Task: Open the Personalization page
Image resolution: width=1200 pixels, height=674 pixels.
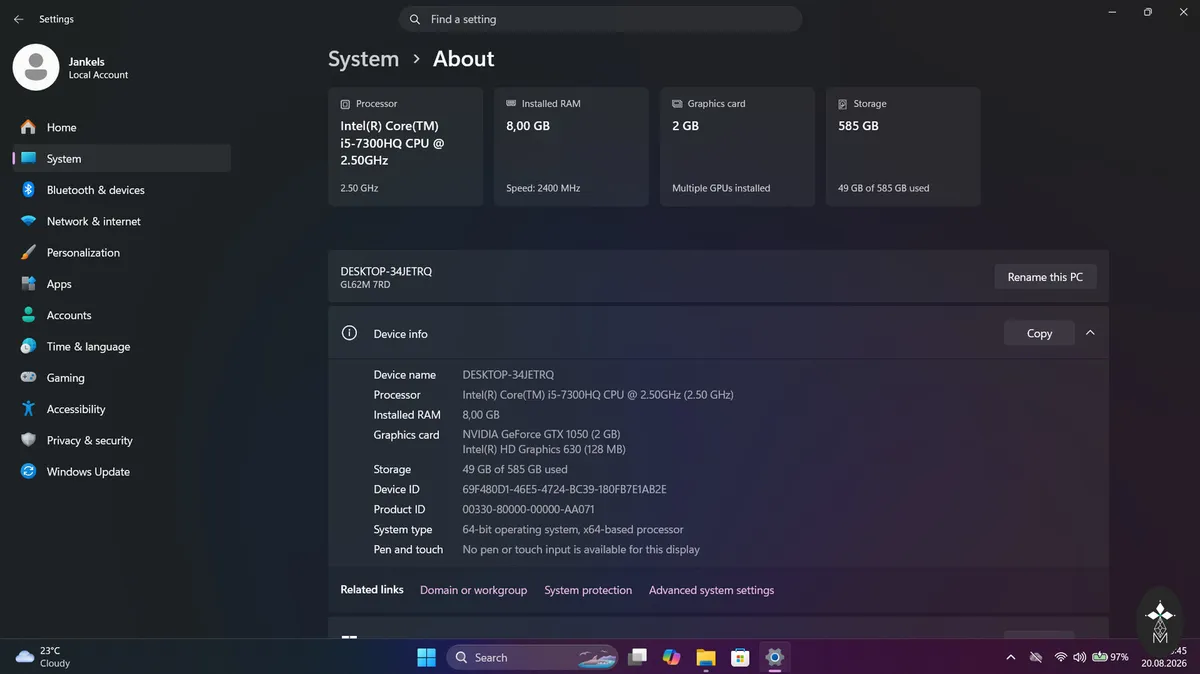Action: coord(121,252)
